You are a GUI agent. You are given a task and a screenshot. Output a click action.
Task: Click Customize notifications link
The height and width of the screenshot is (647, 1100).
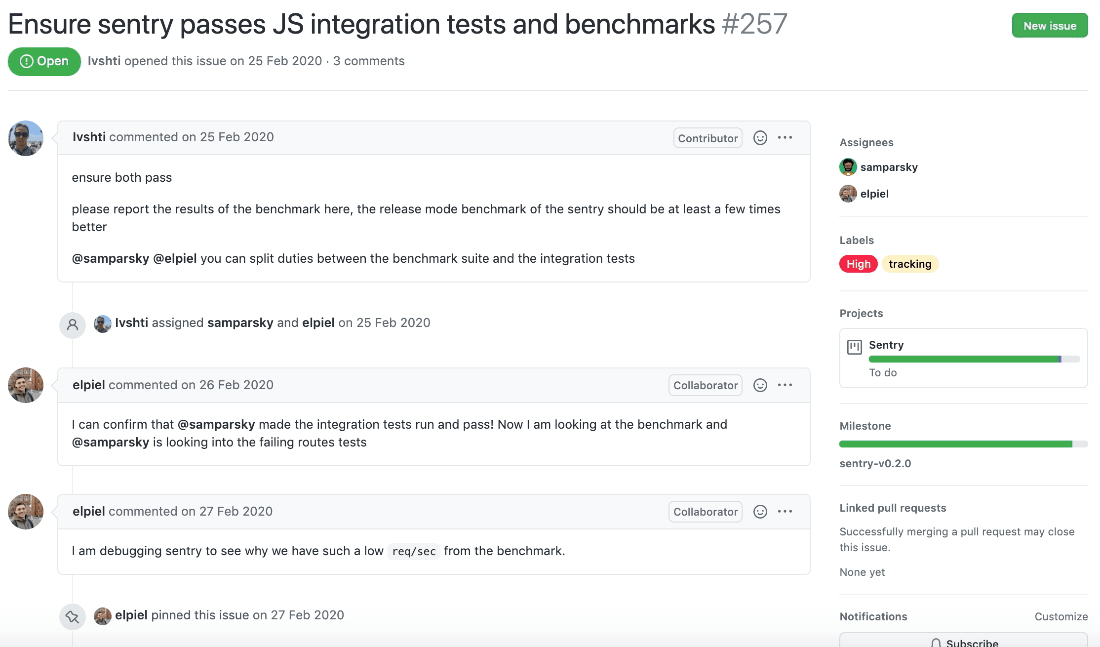coord(1061,616)
